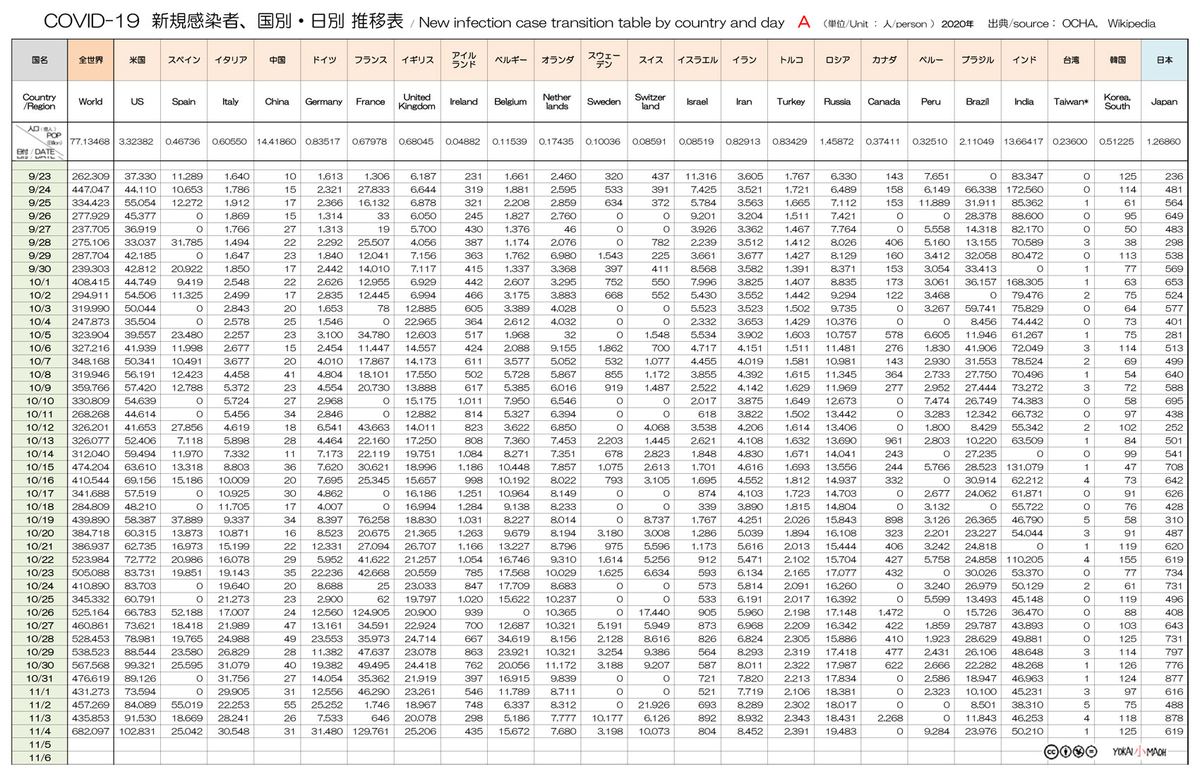1200x772 pixels.
Task: Click the 11/5 date row label
Action: pos(40,745)
